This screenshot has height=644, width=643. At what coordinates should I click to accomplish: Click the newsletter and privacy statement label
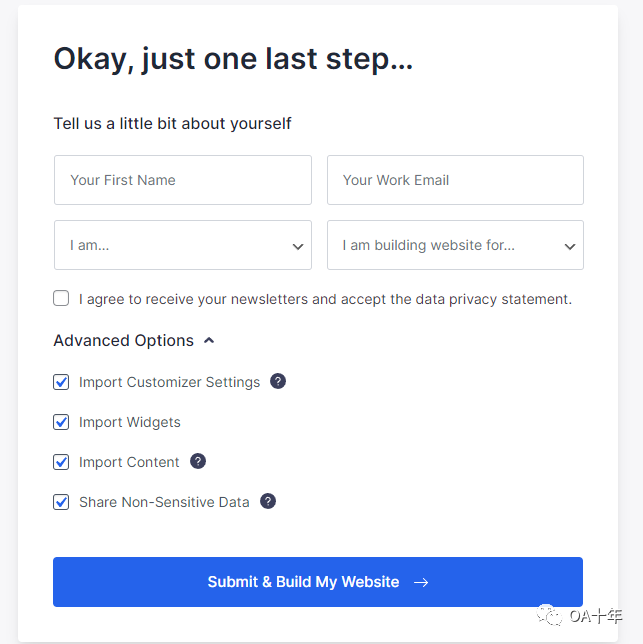pyautogui.click(x=325, y=299)
